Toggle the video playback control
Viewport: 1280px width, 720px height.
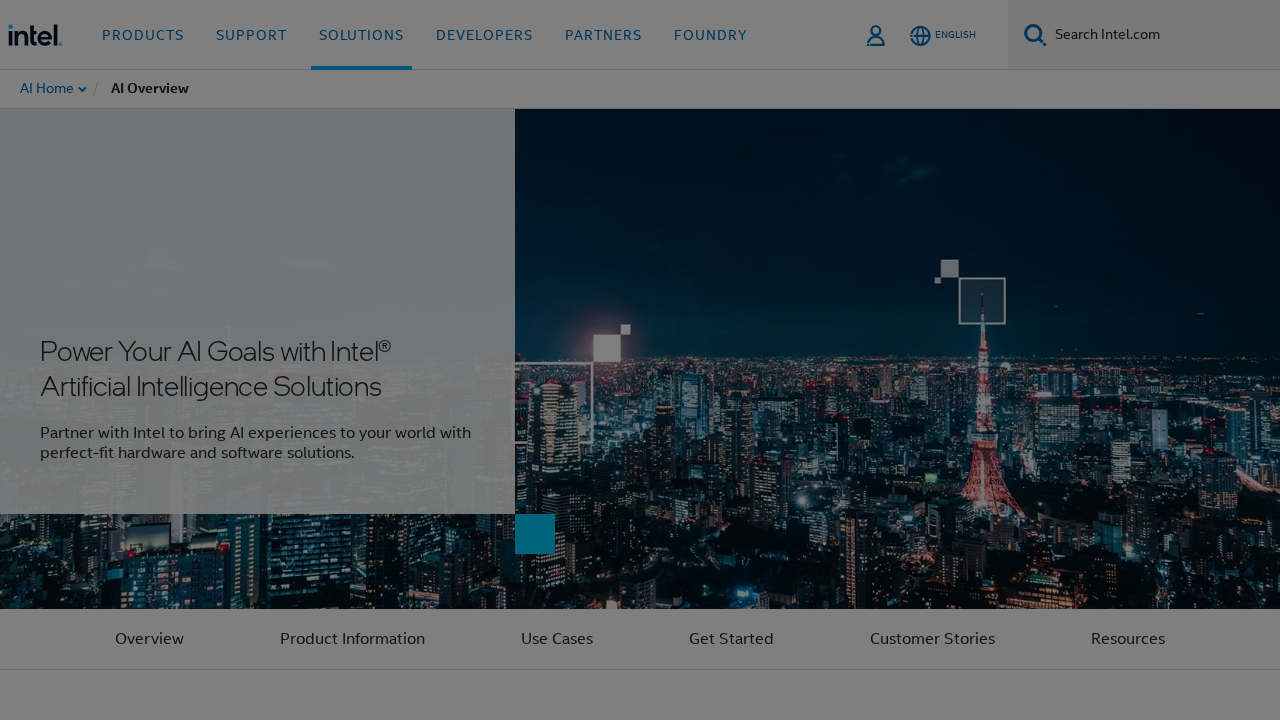(534, 532)
